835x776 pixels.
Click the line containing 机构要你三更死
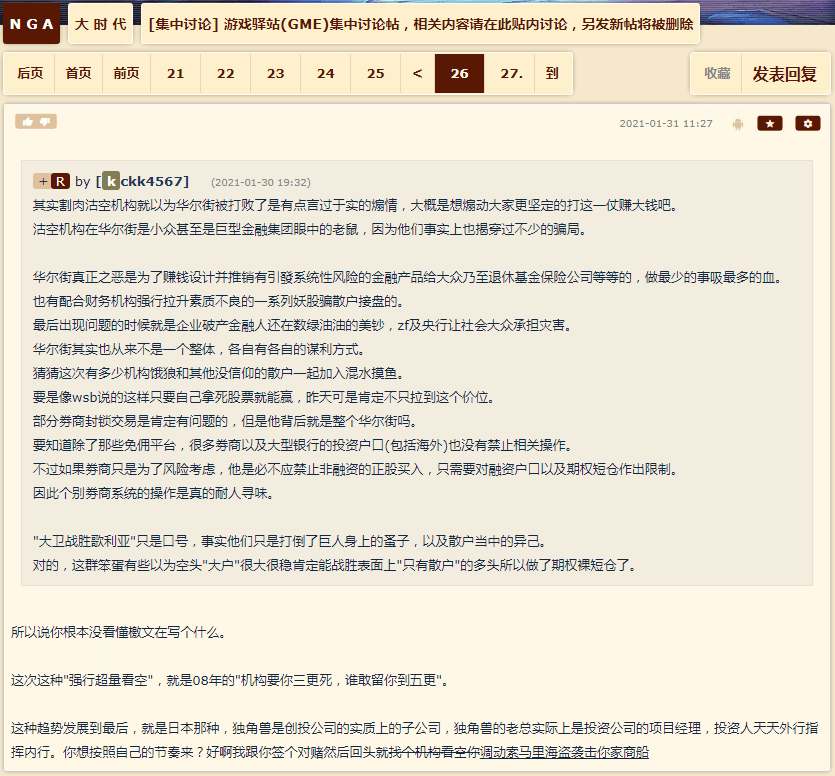[229, 680]
